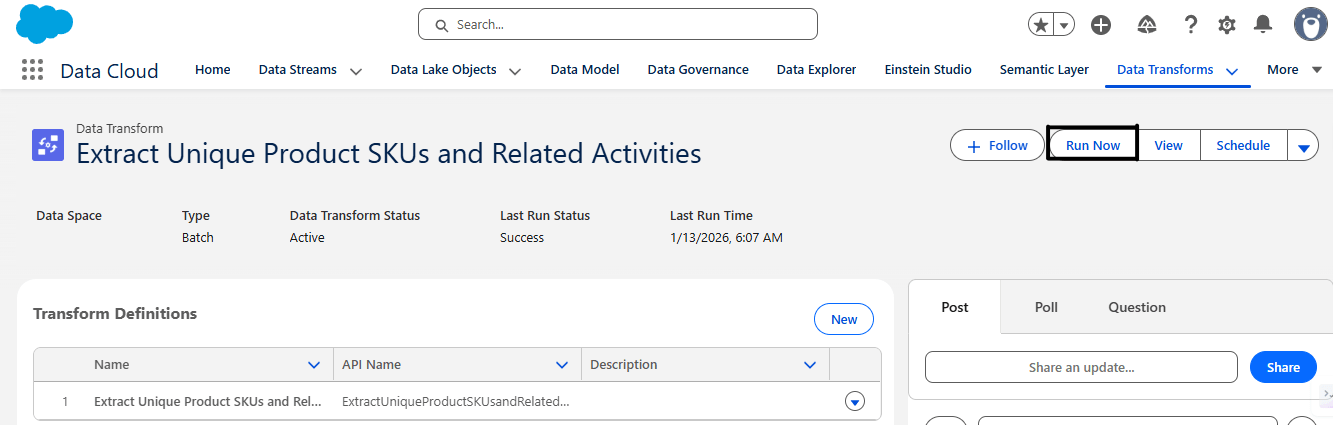Click the View button
The height and width of the screenshot is (425, 1333).
[x=1168, y=146]
